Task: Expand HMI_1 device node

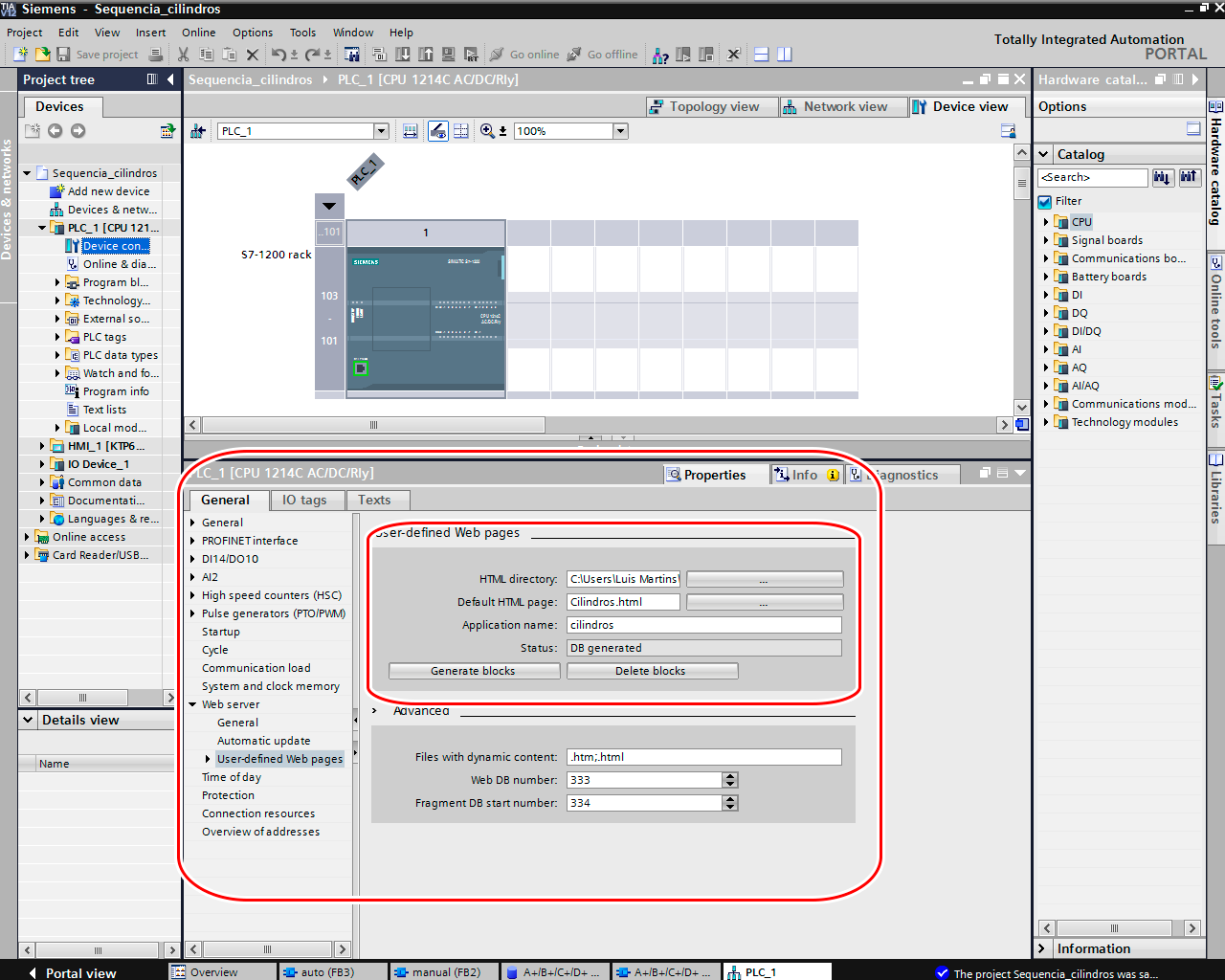Action: [x=42, y=446]
